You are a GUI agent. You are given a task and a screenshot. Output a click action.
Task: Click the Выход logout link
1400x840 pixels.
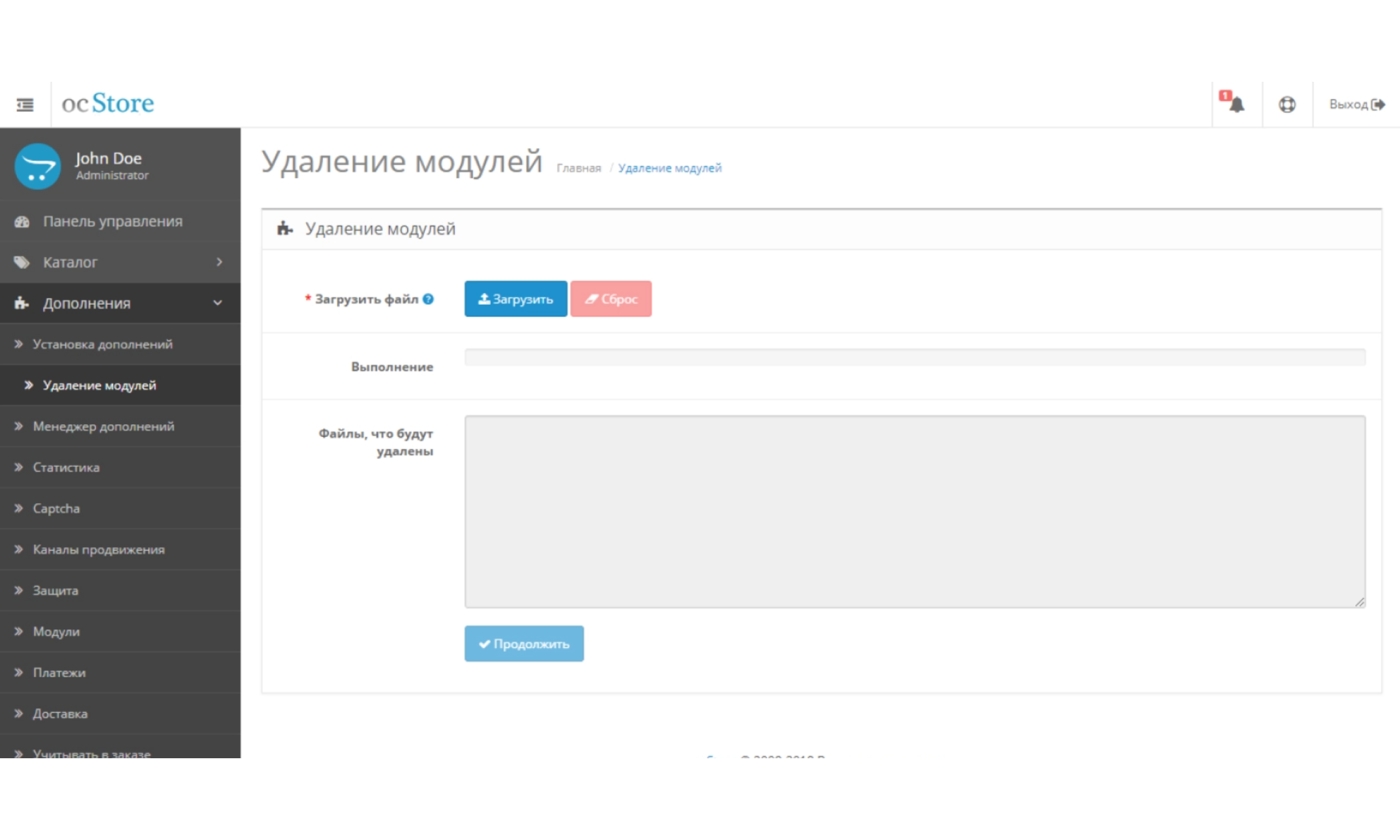coord(1356,105)
